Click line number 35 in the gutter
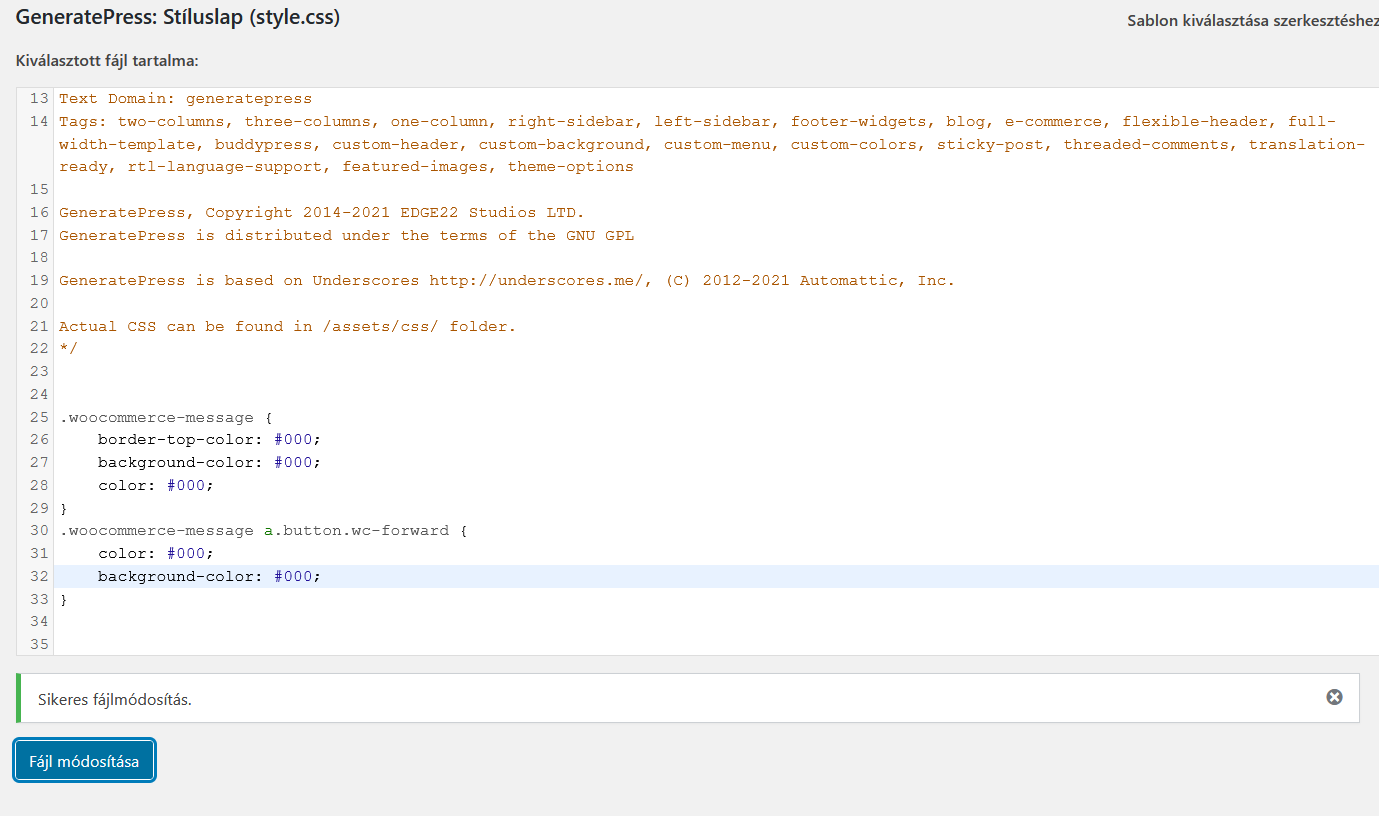The width and height of the screenshot is (1379, 816). click(x=39, y=644)
